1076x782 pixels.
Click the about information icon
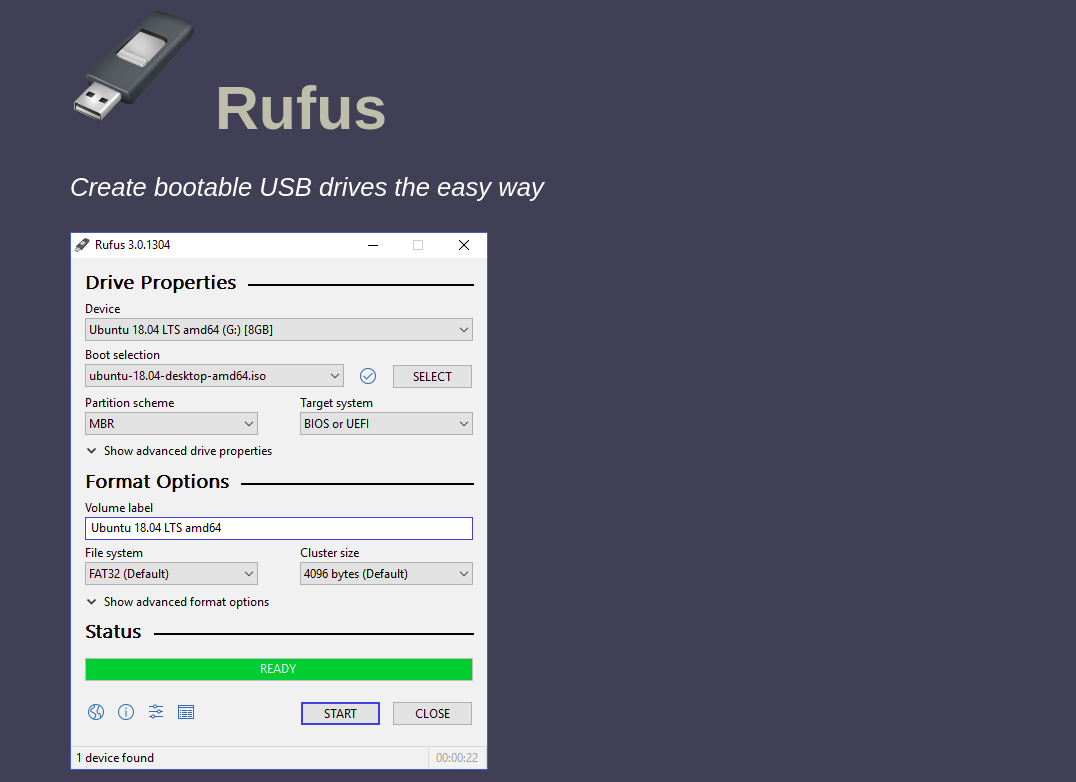point(126,712)
